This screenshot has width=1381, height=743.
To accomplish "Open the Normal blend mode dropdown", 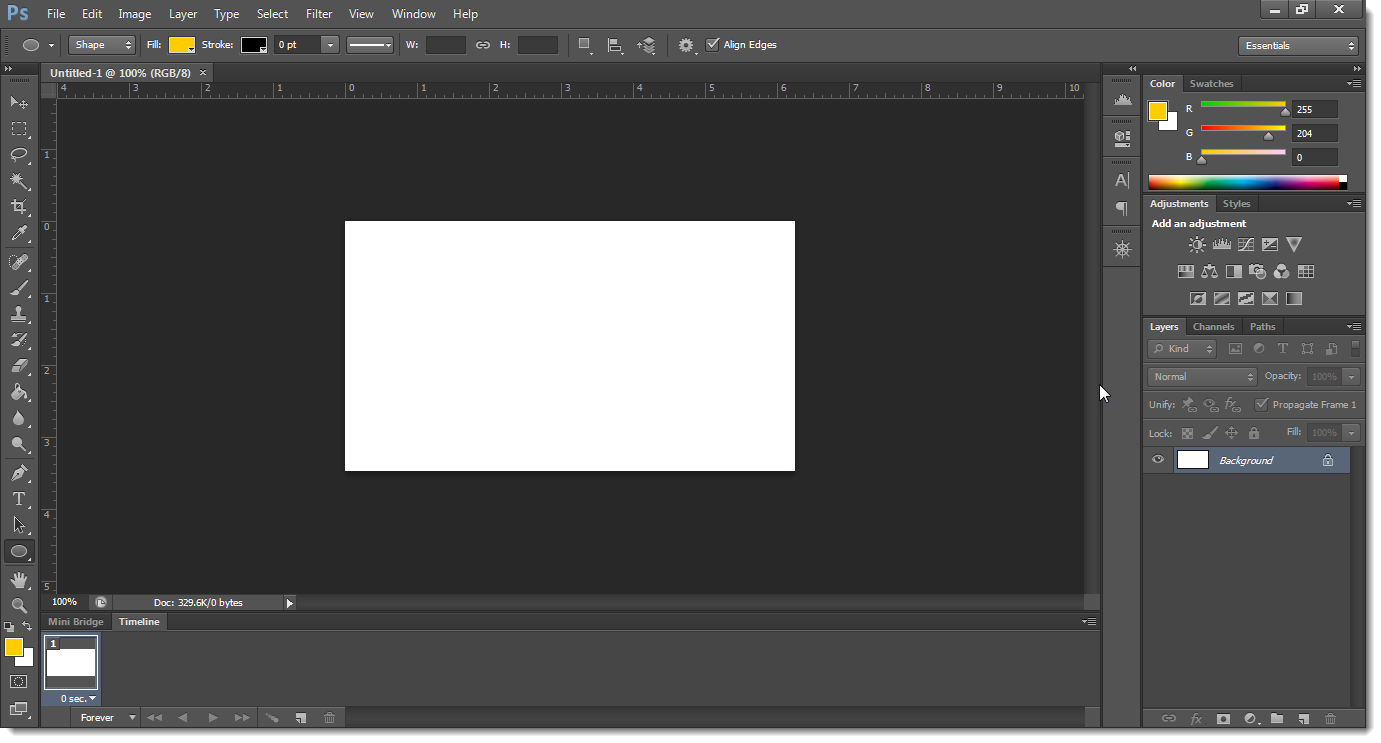I will pyautogui.click(x=1202, y=377).
